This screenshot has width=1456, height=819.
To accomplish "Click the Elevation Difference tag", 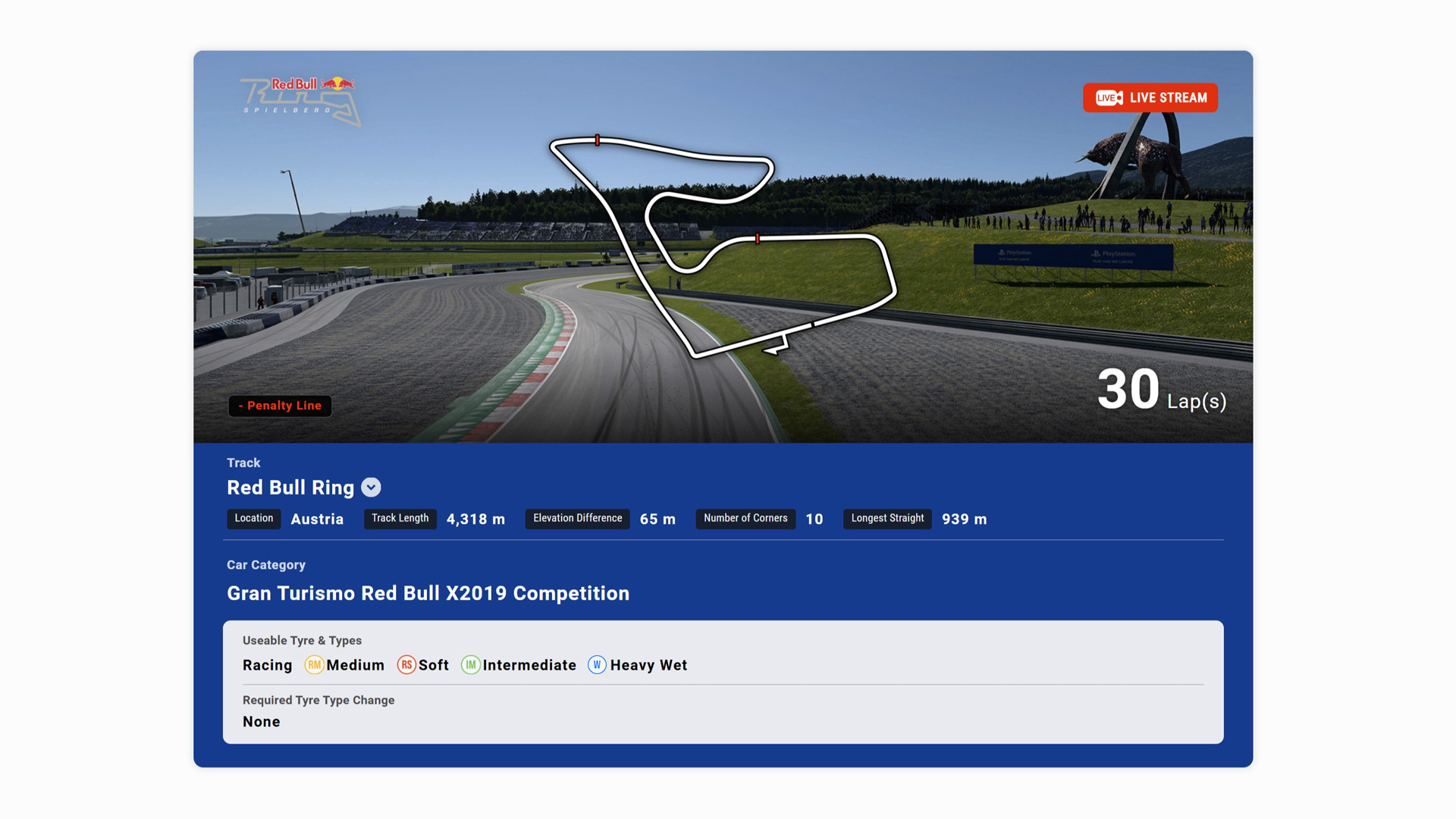I will [577, 519].
